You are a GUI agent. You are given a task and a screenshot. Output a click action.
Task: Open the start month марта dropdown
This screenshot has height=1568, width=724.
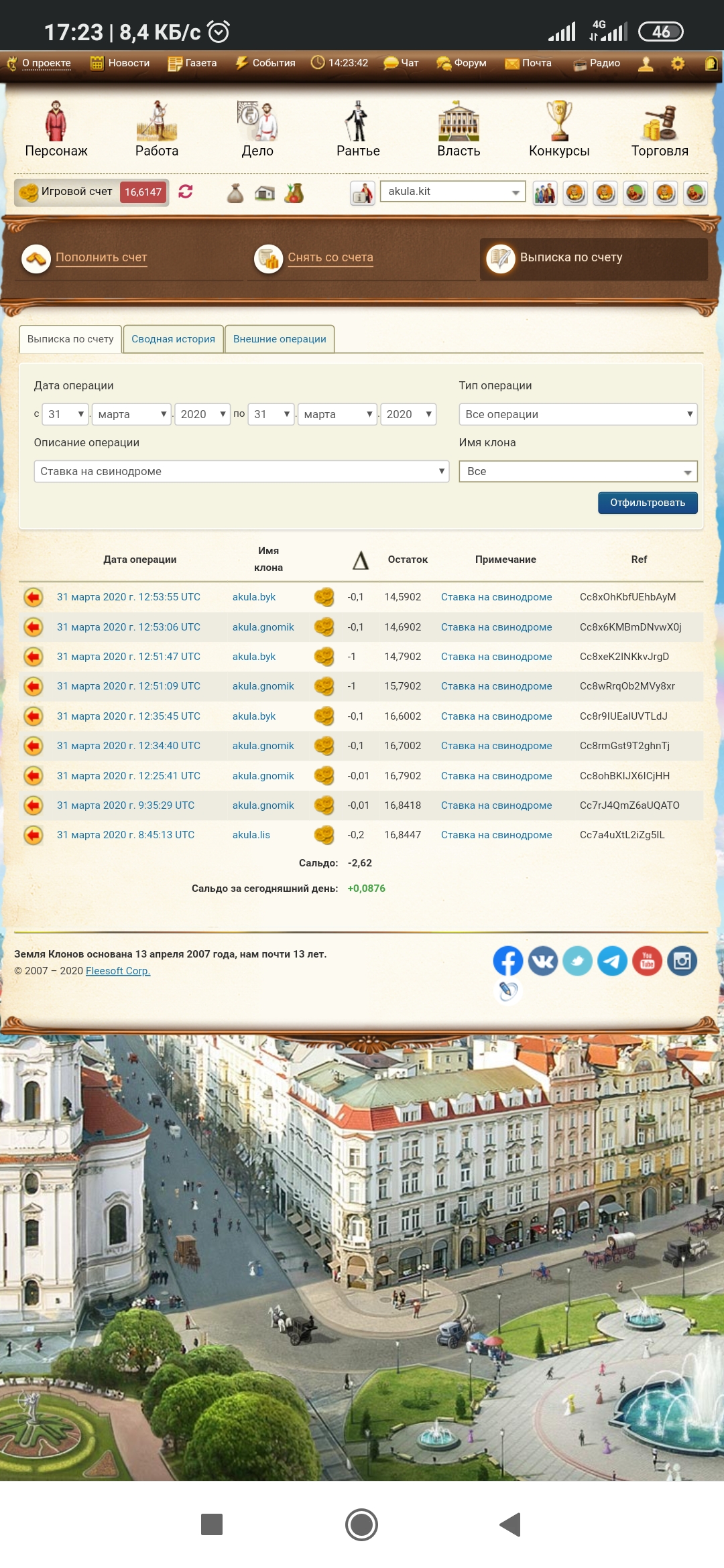(131, 414)
